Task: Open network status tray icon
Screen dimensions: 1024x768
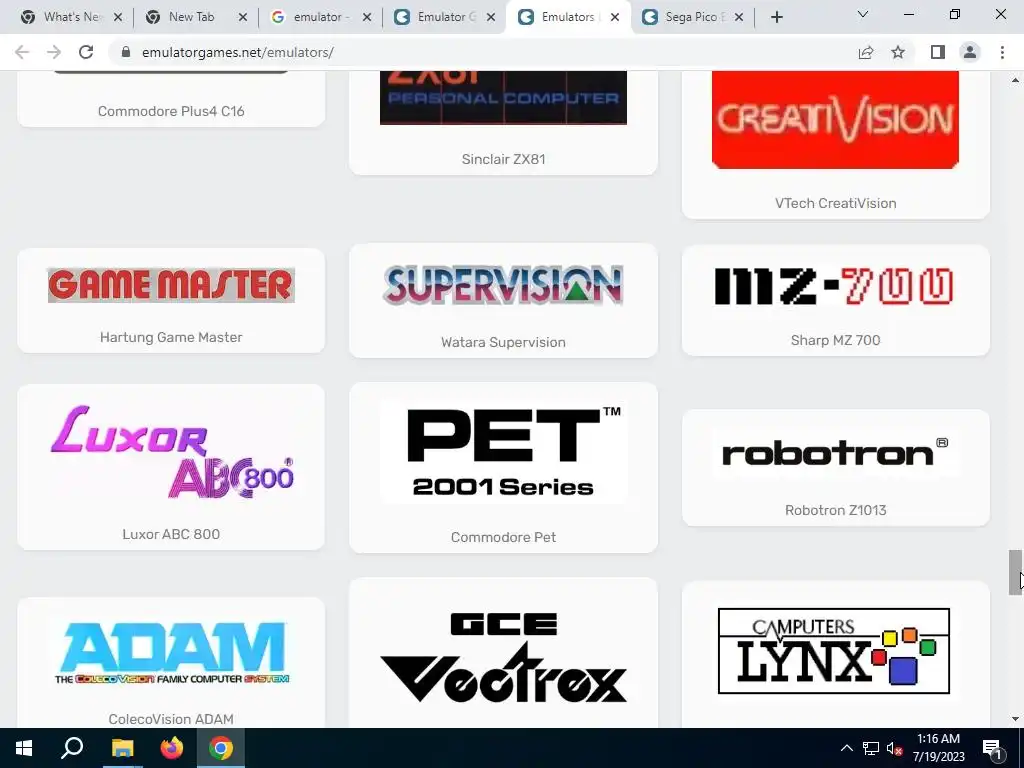Action: click(x=871, y=748)
